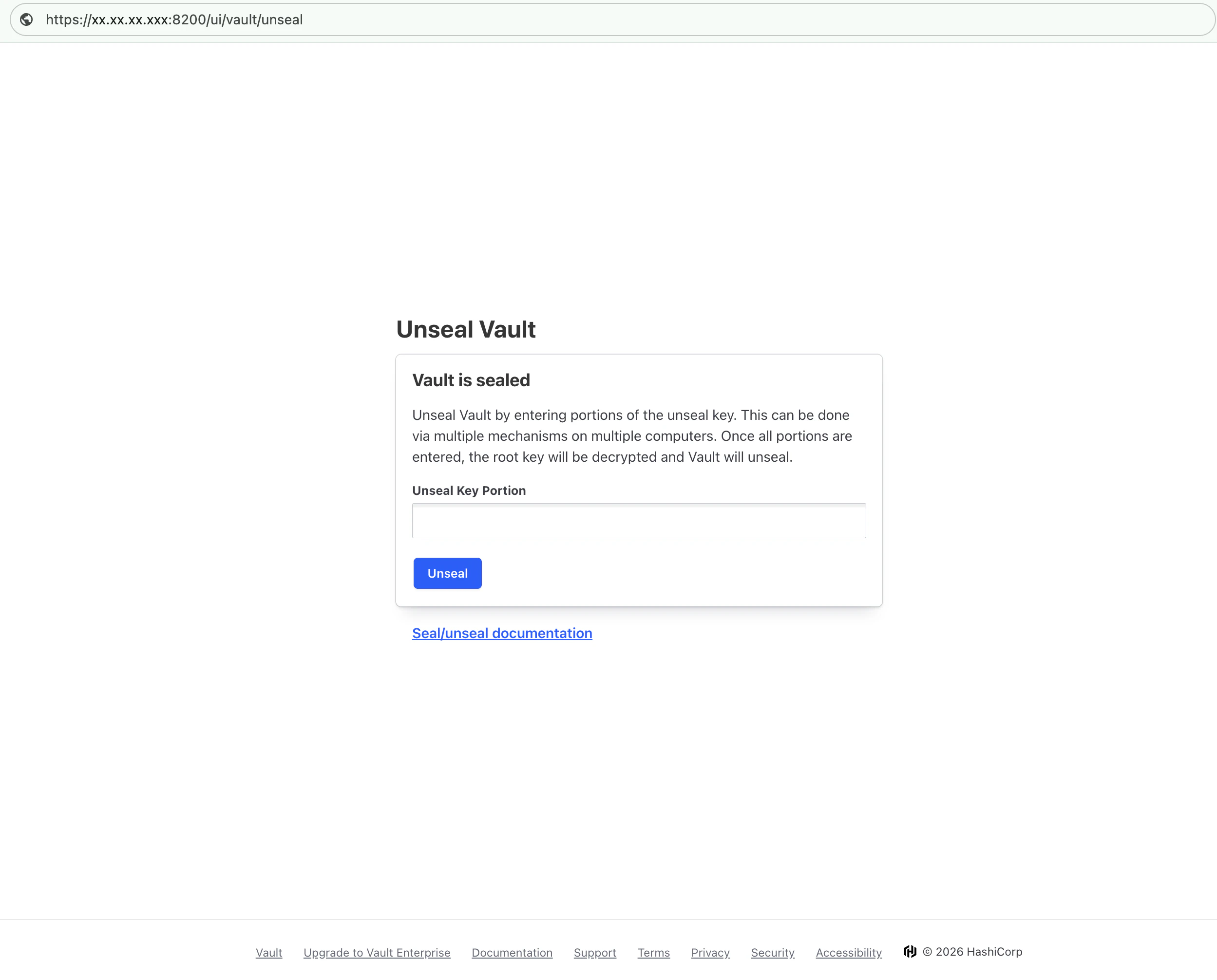1217x980 pixels.
Task: Open the Terms footer link
Action: tap(653, 953)
